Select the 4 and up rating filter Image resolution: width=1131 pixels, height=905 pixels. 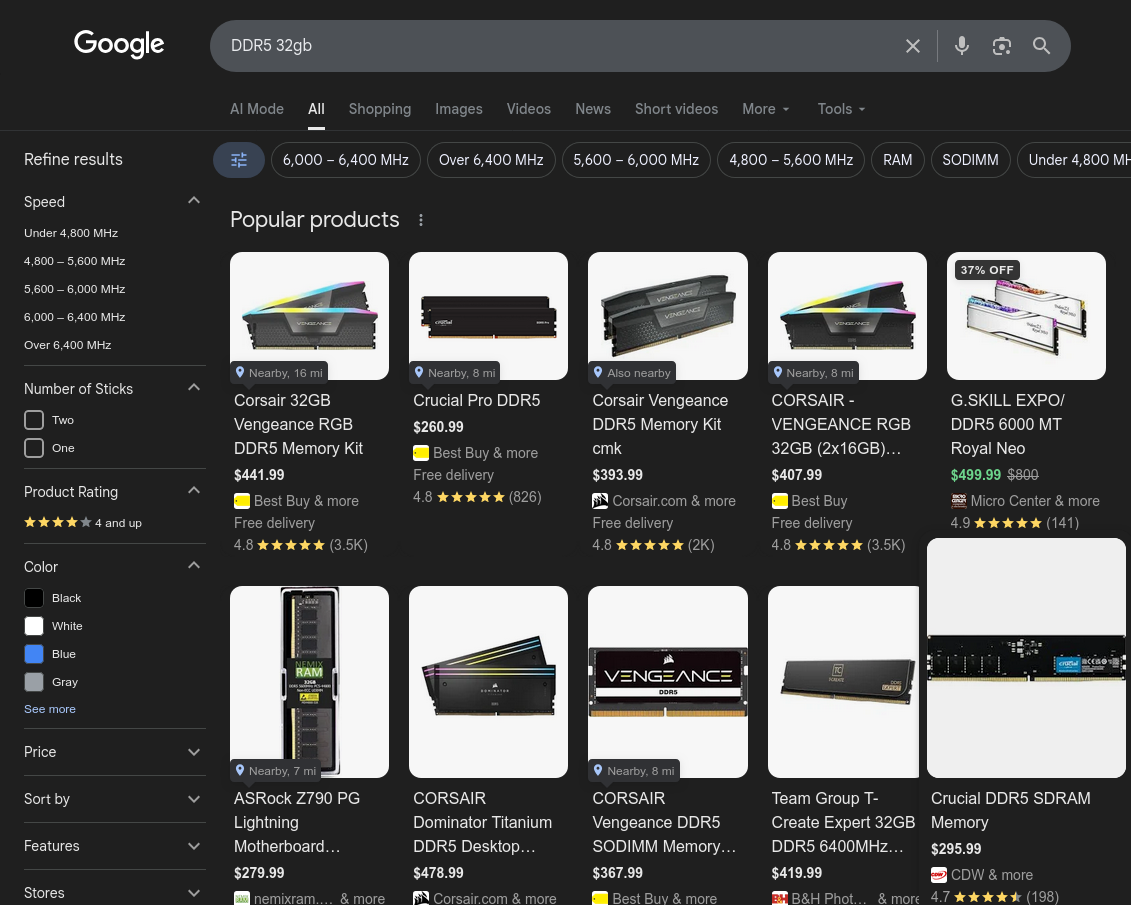point(83,523)
